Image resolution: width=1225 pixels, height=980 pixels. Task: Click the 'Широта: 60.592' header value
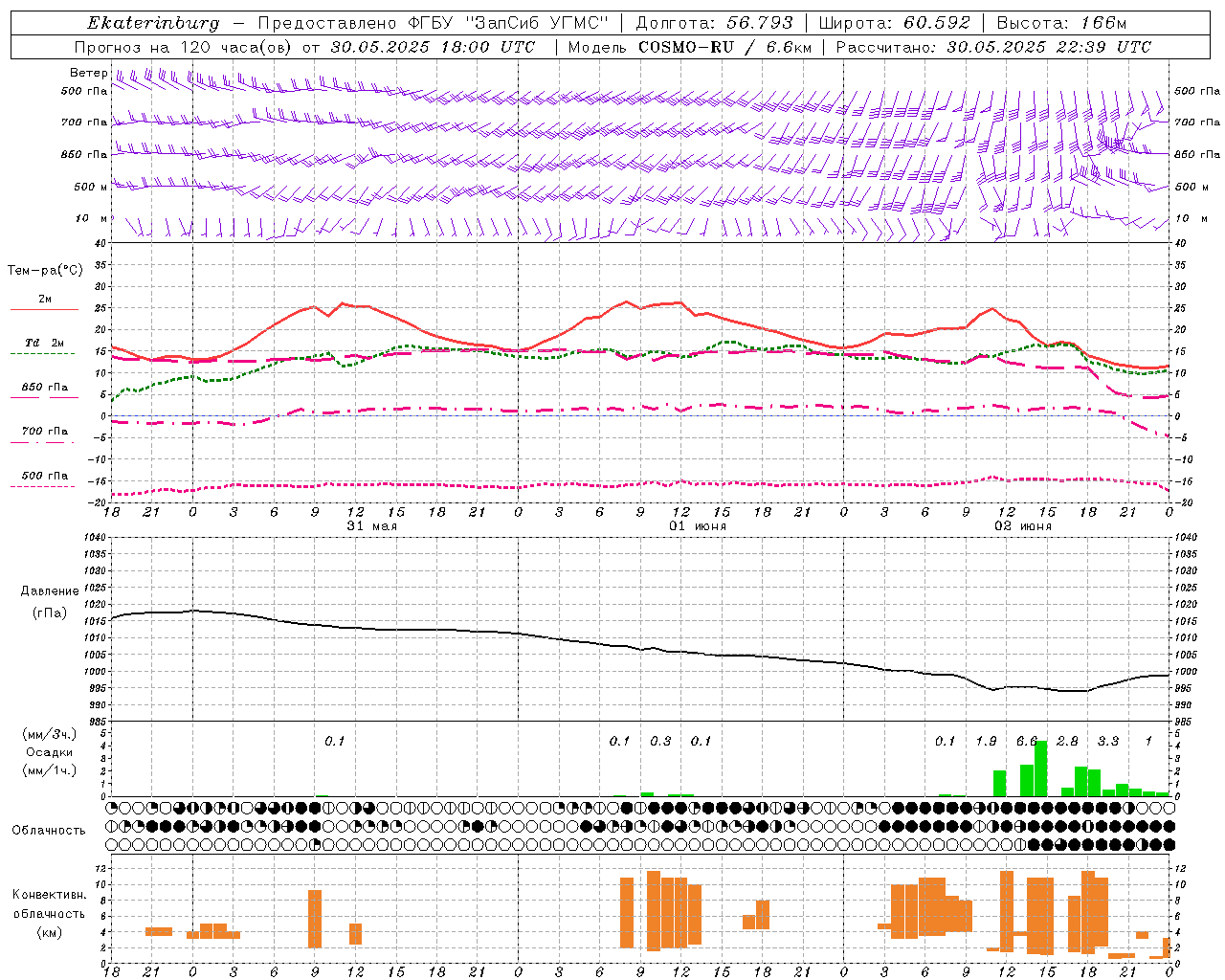click(x=894, y=23)
